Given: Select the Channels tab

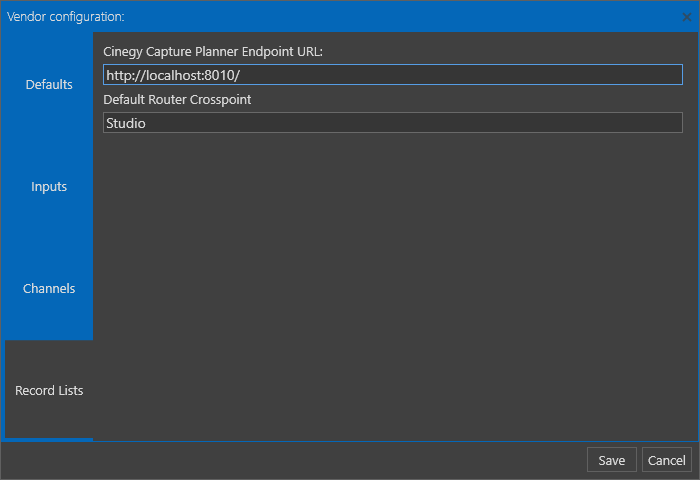Looking at the screenshot, I should pos(49,288).
